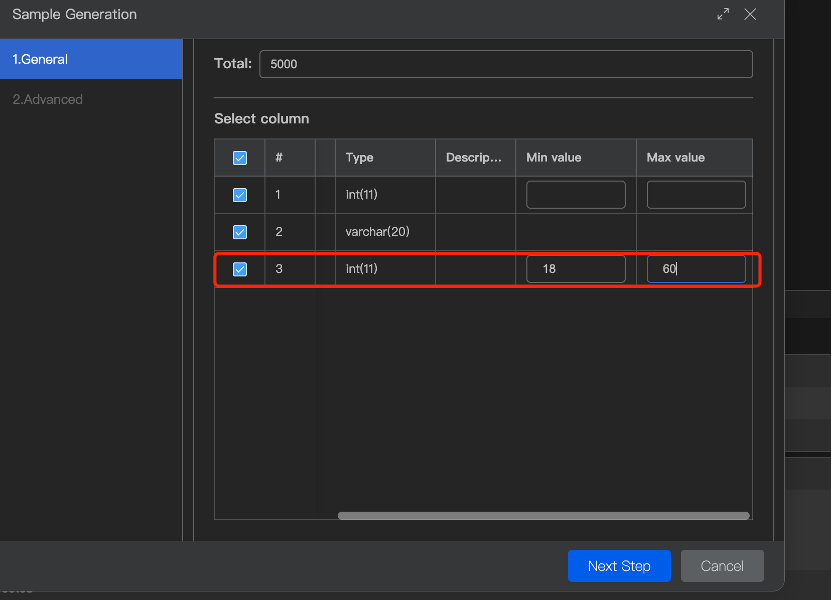Close the Sample Generation dialog
The image size is (832, 600).
tap(750, 14)
